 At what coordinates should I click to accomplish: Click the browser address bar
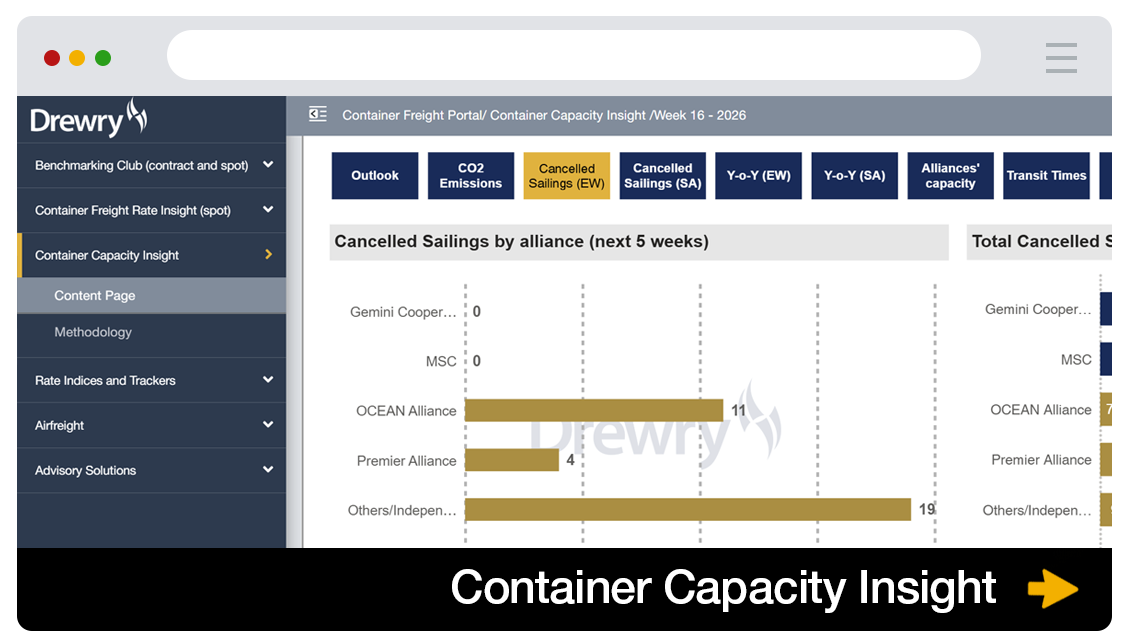tap(574, 55)
